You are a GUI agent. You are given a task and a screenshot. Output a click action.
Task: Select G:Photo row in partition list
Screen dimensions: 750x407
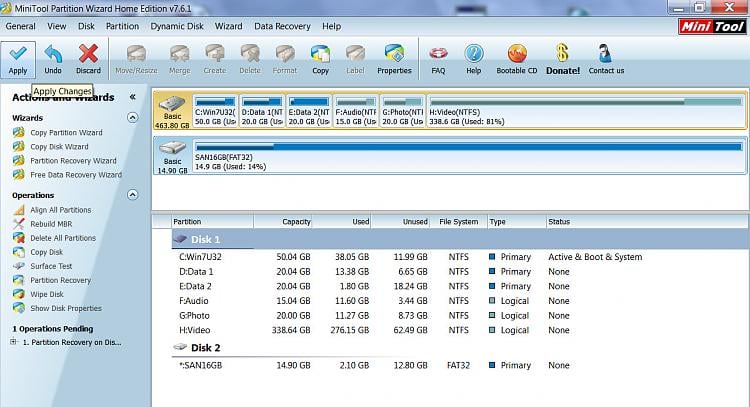pos(460,316)
